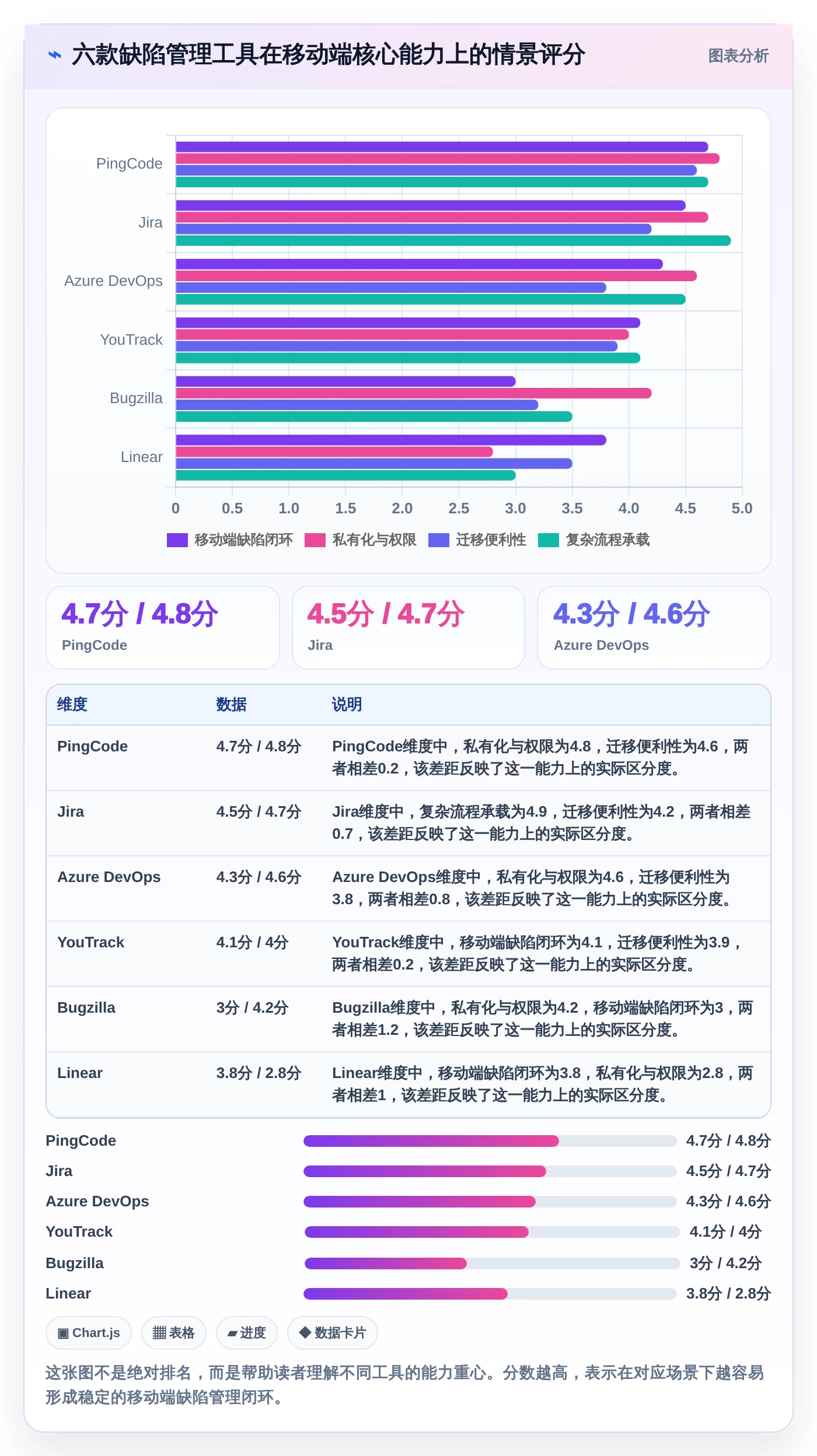Select the Bugzilla row name in table

(86, 1008)
